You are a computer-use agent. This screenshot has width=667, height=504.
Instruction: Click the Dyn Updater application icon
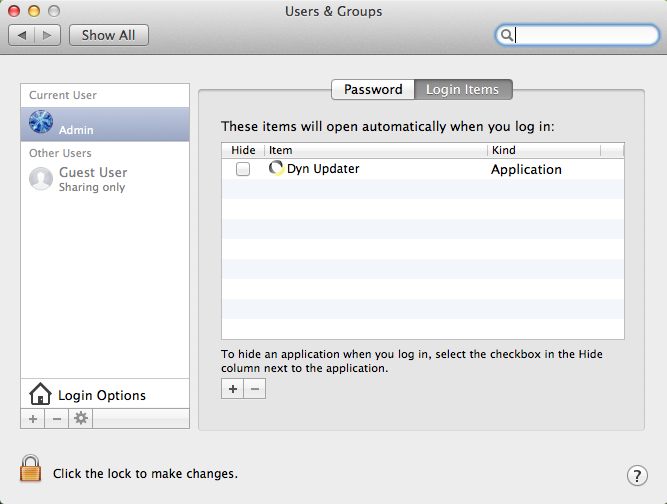[x=277, y=169]
